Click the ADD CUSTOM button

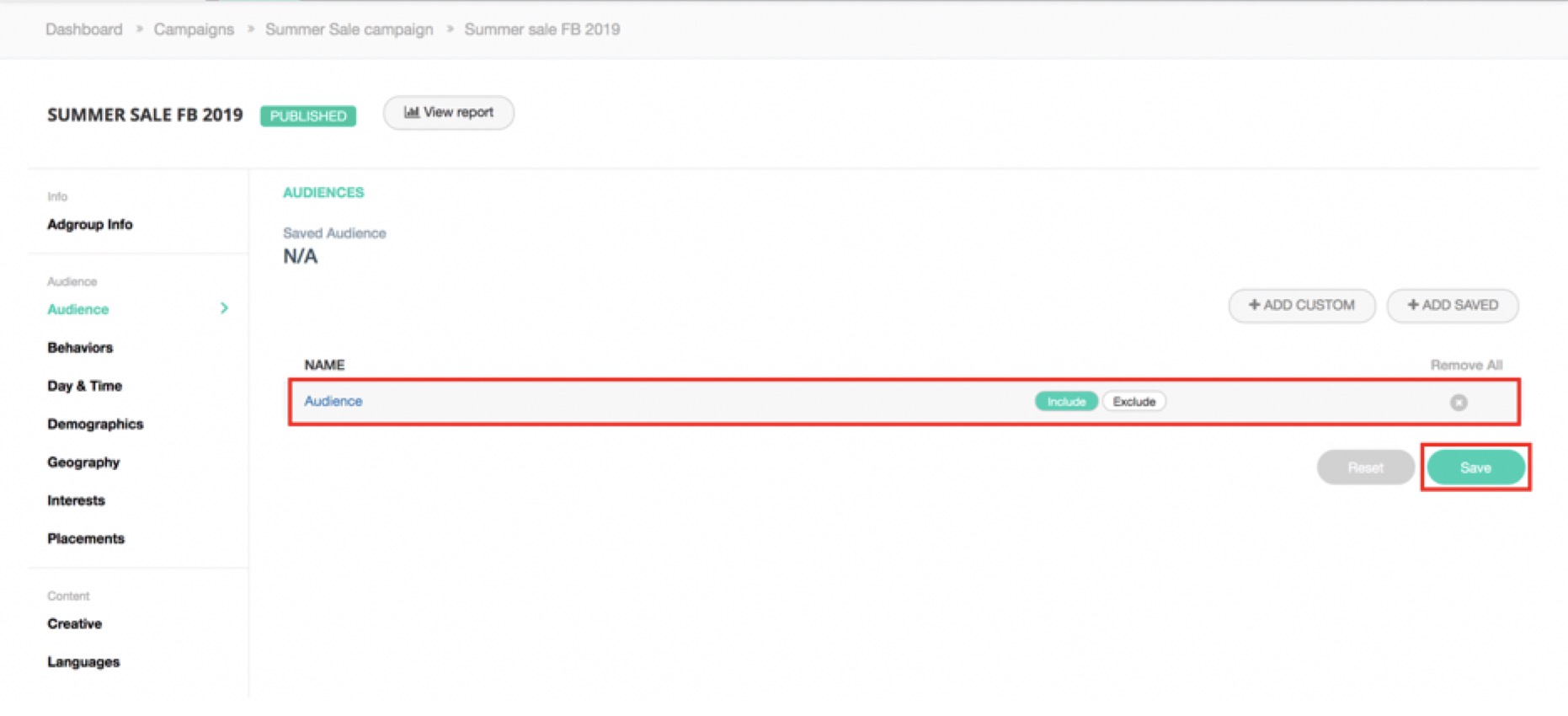point(1301,305)
